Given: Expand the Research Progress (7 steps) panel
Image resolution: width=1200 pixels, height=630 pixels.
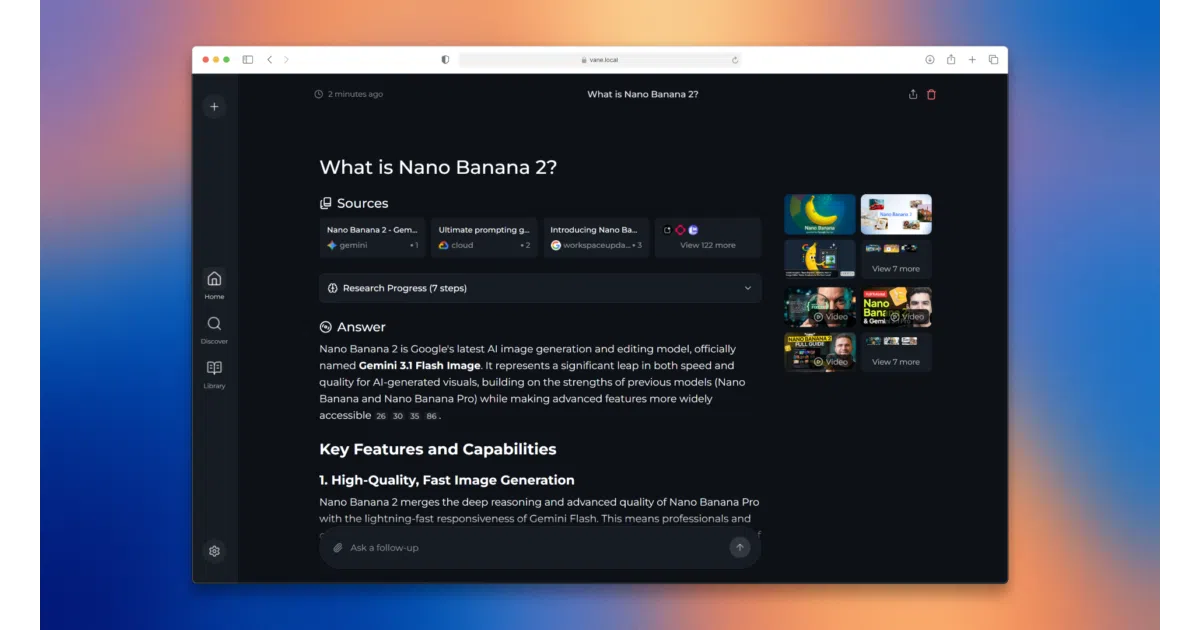Looking at the screenshot, I should (540, 288).
